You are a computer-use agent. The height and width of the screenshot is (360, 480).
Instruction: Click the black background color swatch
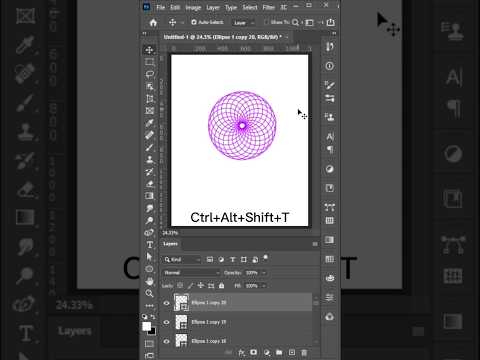tap(153, 332)
